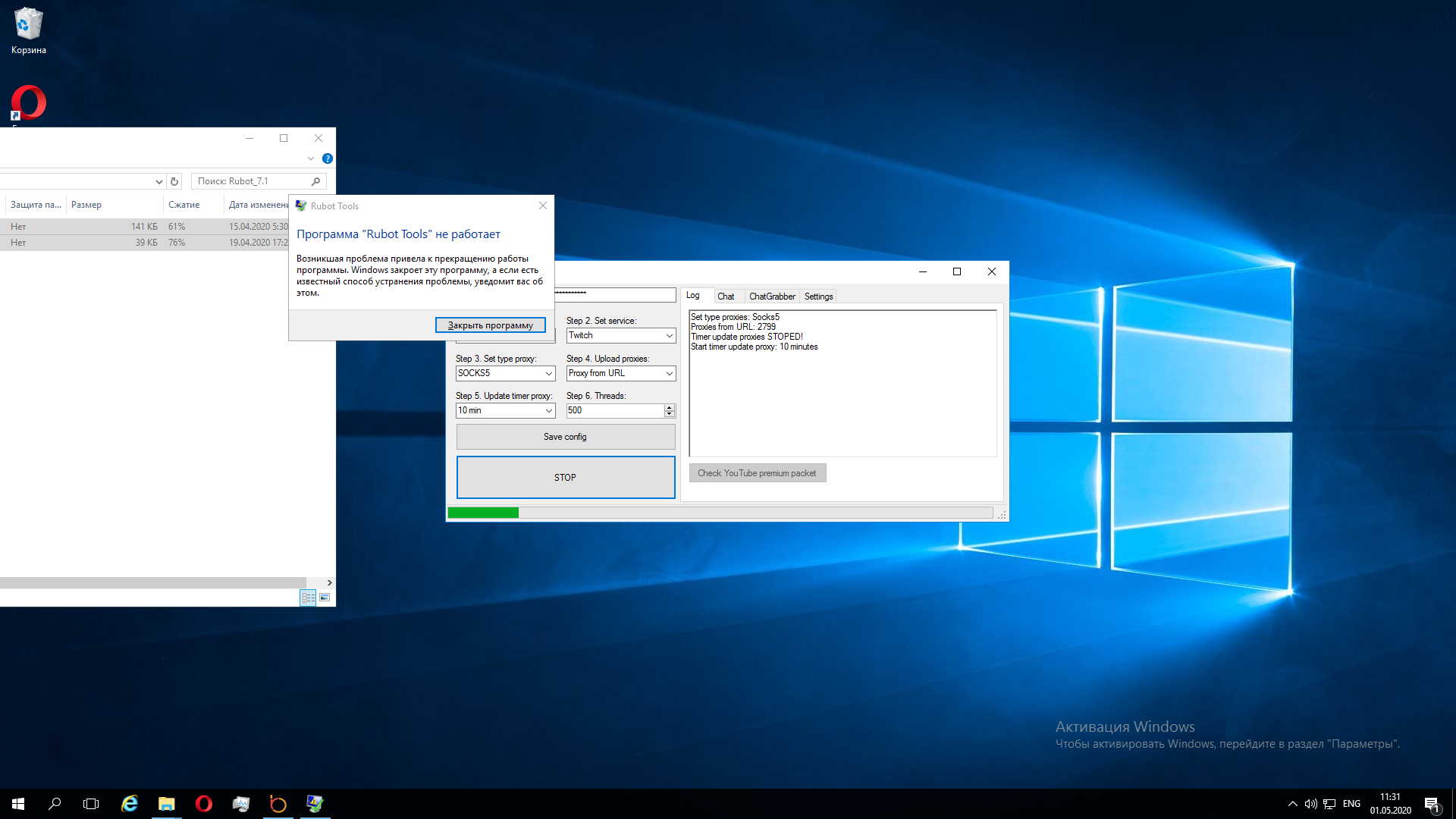Go to the Settings tab
Viewport: 1456px width, 819px height.
click(x=817, y=297)
